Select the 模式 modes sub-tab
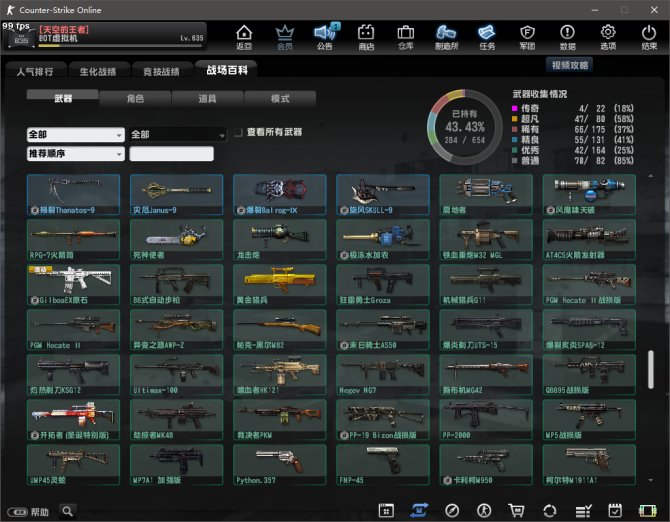Viewport: 670px width, 522px height. [280, 99]
